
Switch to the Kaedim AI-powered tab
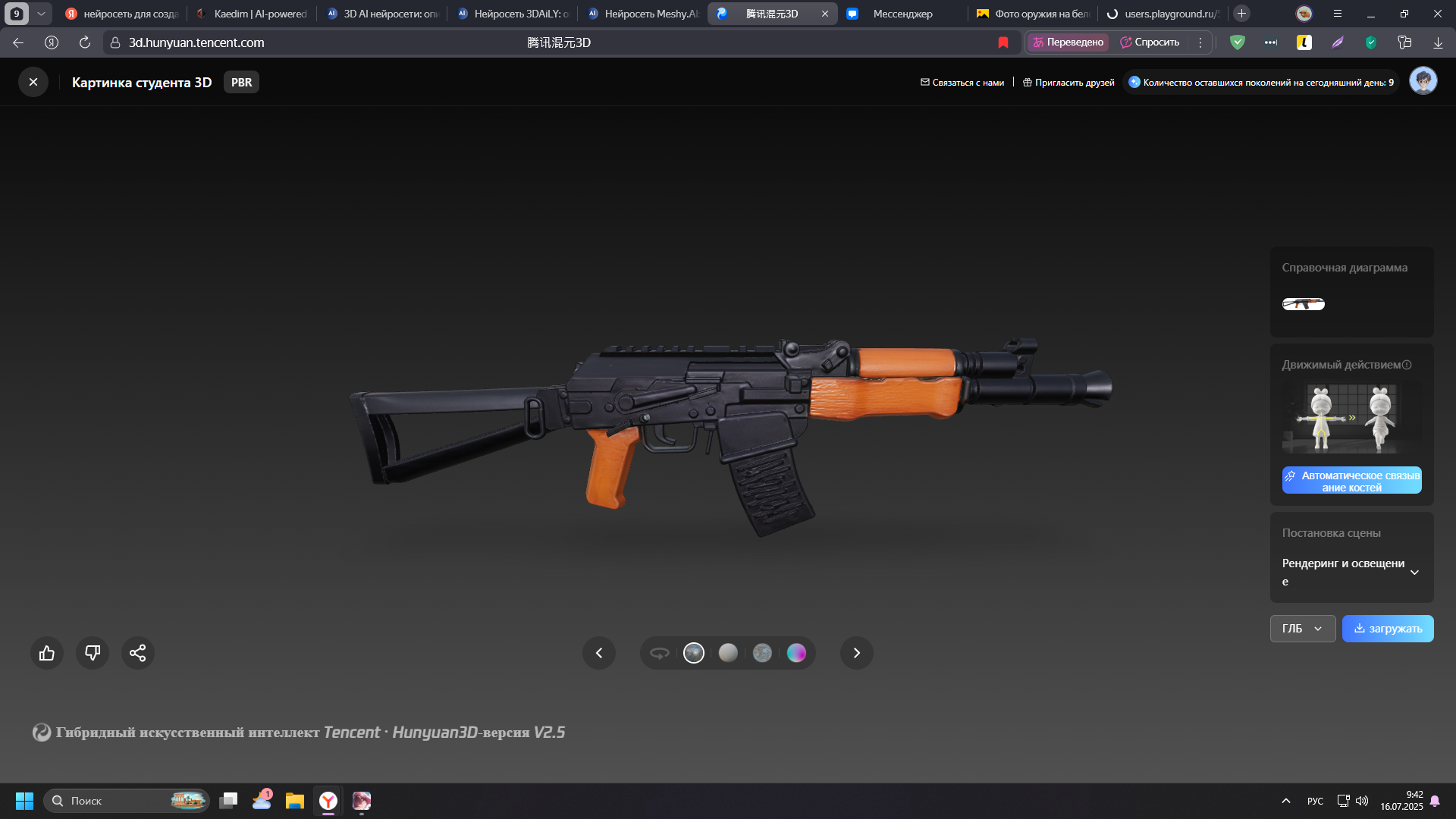(x=252, y=14)
